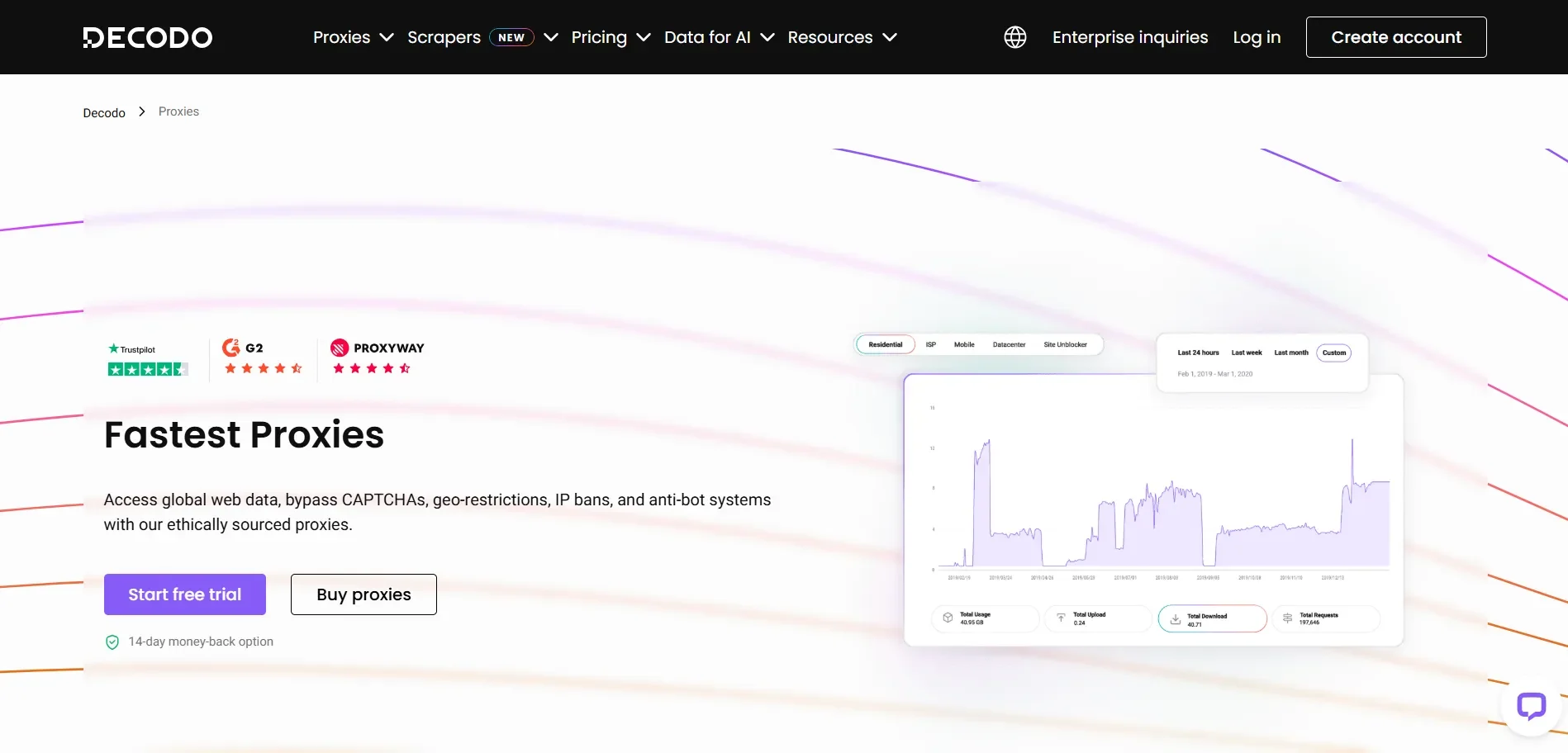Image resolution: width=1568 pixels, height=753 pixels.
Task: Open the Log in link
Action: point(1257,37)
